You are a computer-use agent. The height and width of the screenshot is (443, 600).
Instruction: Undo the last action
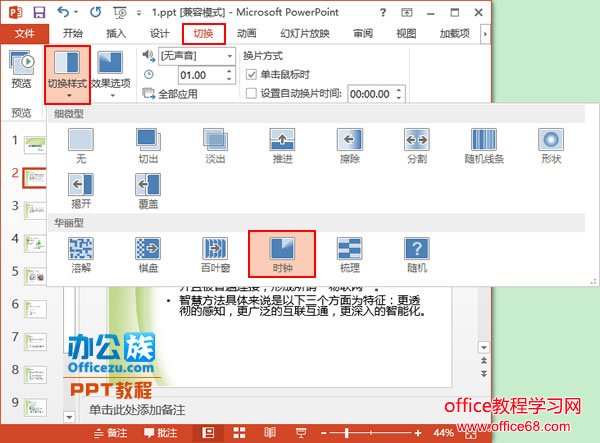tap(63, 12)
